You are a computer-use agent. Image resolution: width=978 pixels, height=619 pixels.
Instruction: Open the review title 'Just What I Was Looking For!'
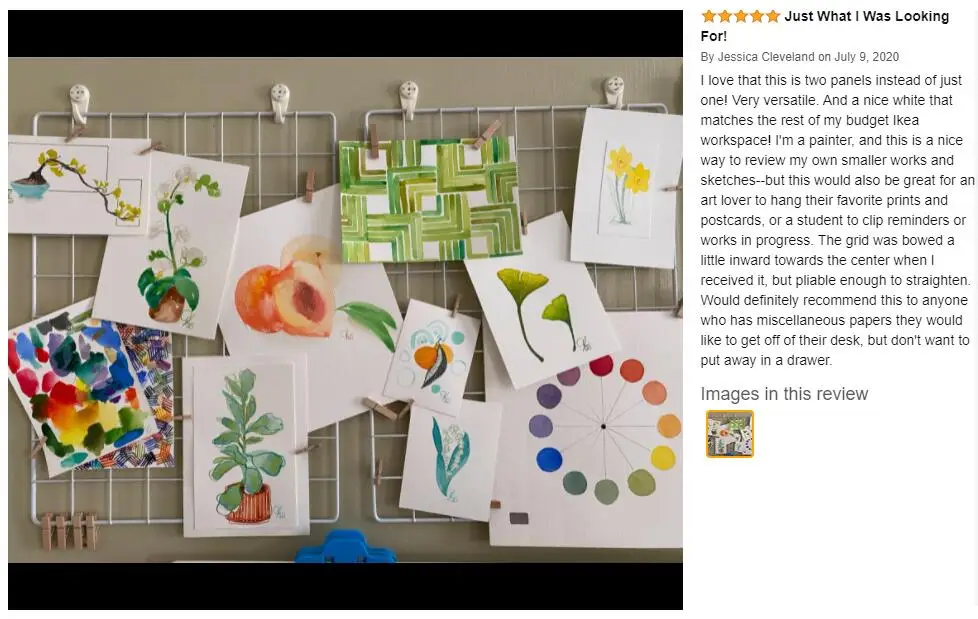tap(825, 26)
